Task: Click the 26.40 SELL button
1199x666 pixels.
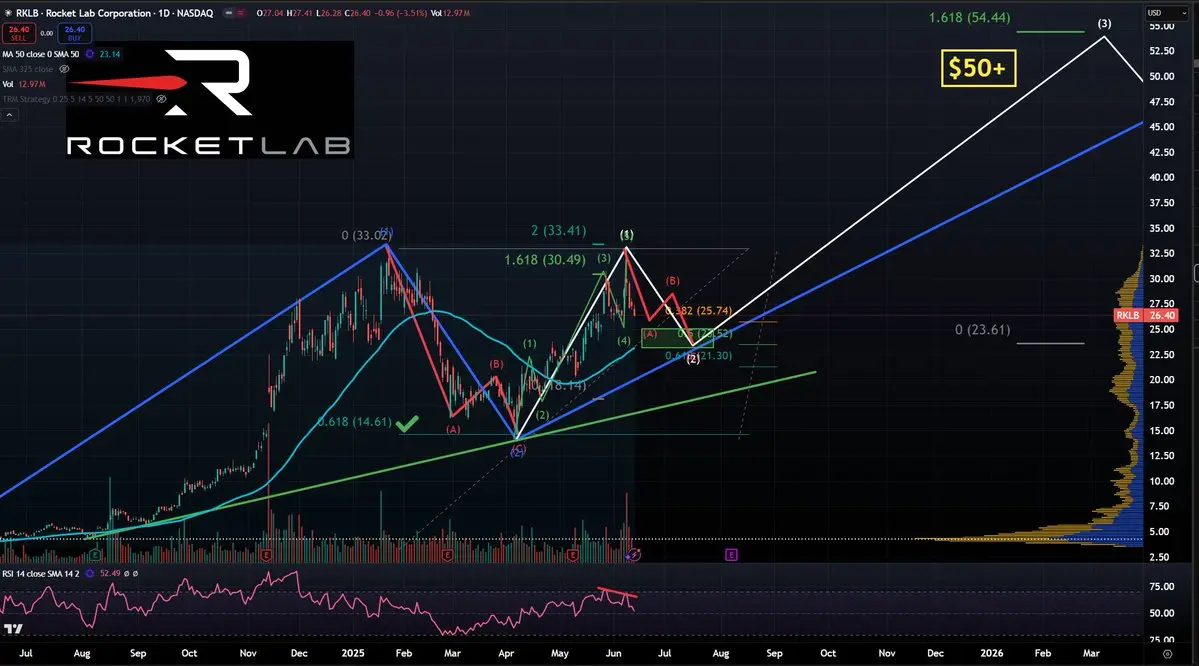Action: point(18,33)
